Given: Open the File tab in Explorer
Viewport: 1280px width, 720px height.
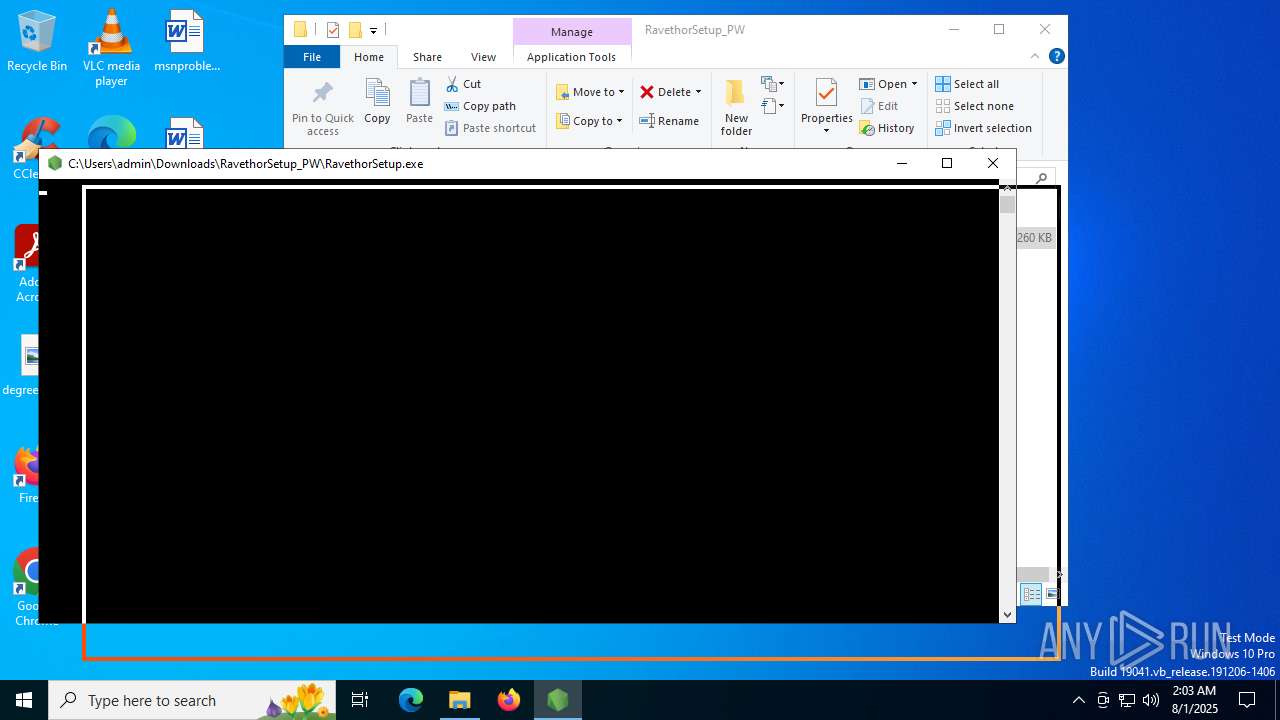Looking at the screenshot, I should 312,57.
